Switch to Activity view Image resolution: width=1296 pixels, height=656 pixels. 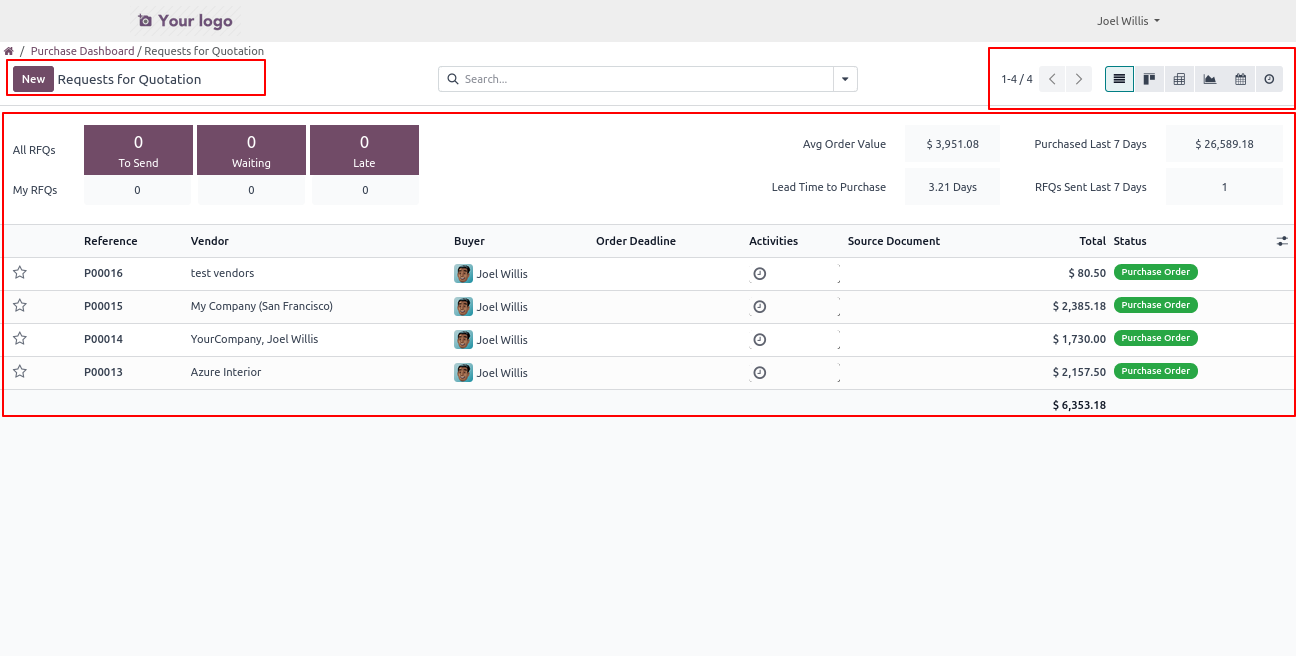[1269, 79]
